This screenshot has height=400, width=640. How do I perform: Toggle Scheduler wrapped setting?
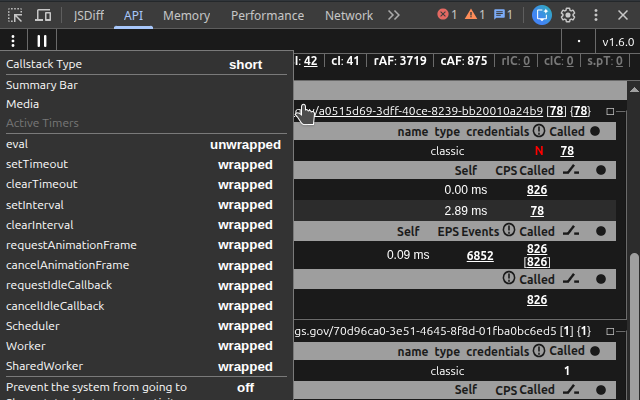(x=245, y=325)
